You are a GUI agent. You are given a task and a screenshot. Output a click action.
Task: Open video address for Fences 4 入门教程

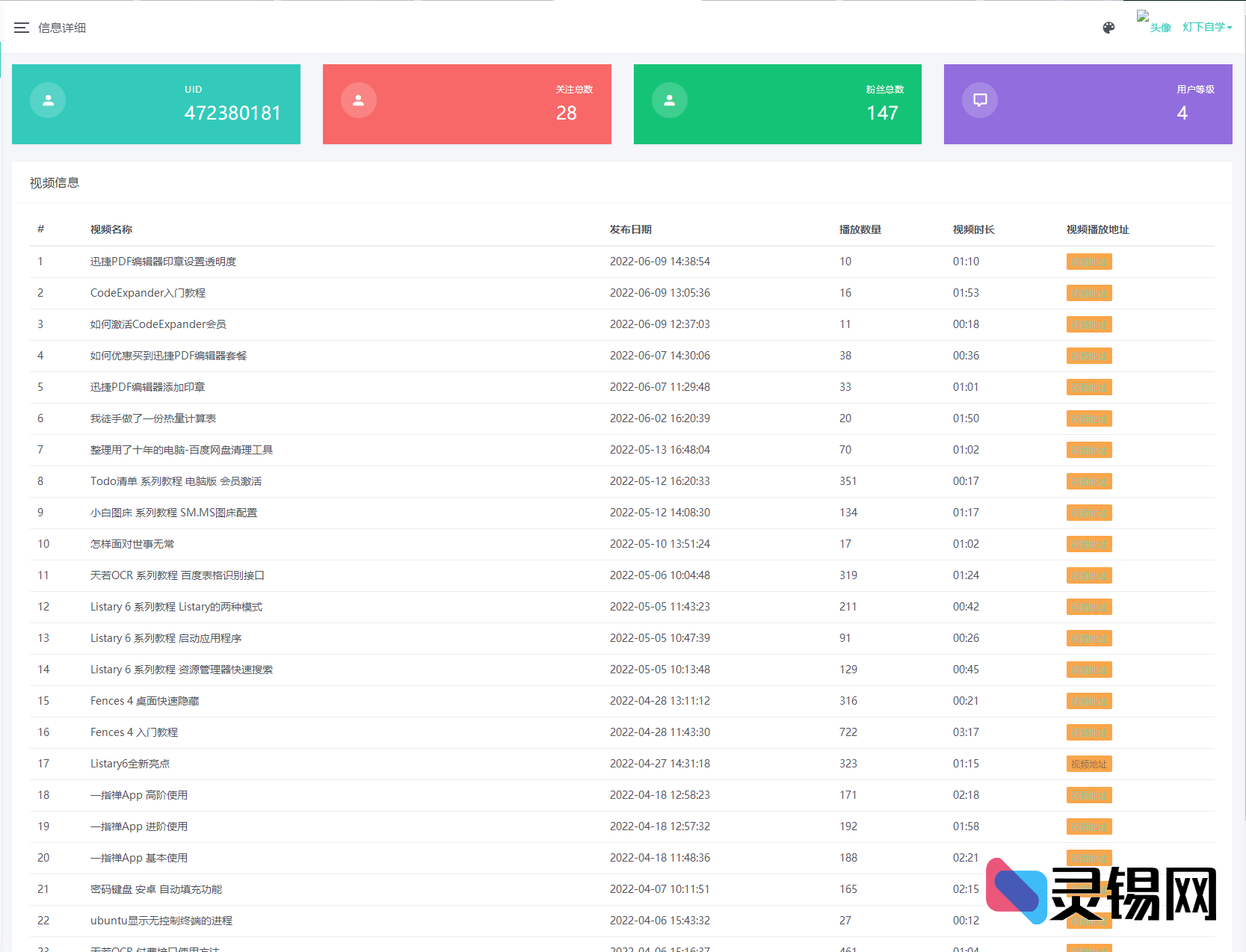pyautogui.click(x=1088, y=732)
